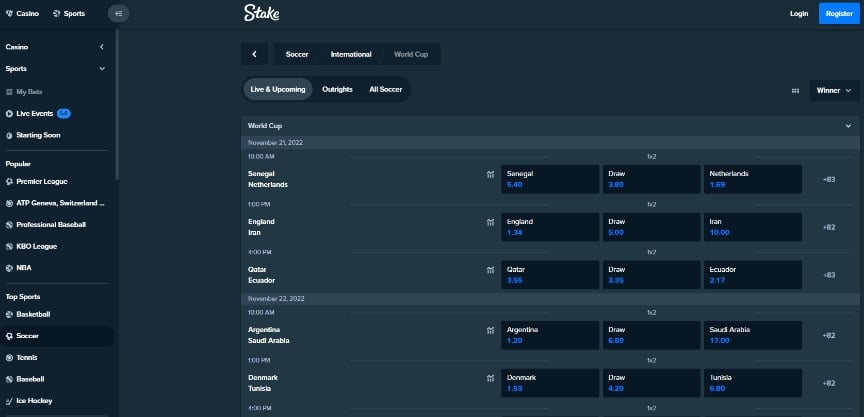Open NBA from Popular list
Screen dimensions: 864x417
point(19,268)
